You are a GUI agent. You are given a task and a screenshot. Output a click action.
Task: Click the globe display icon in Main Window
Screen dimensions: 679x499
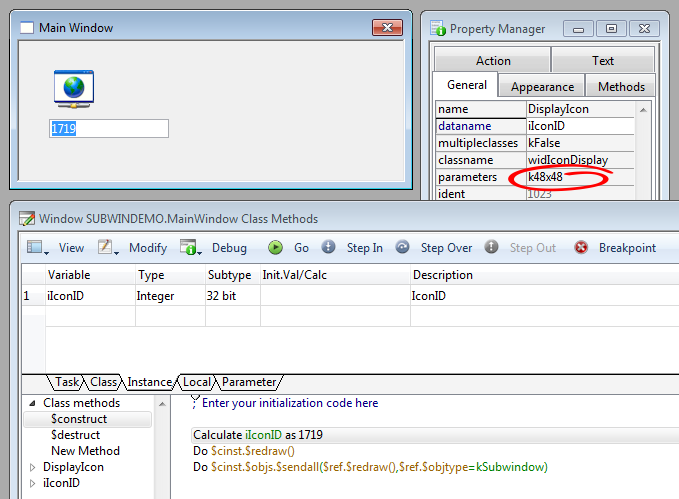click(73, 88)
